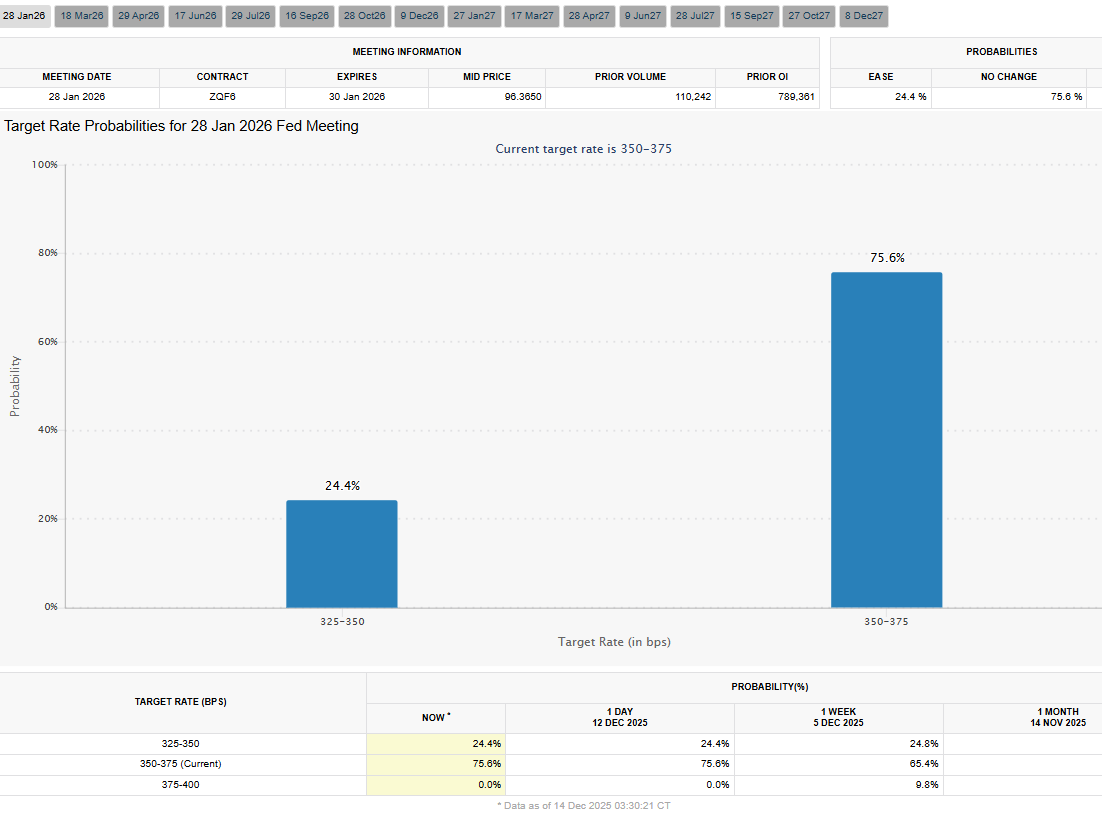Select the 17 Mar27 meeting tab
This screenshot has width=1102, height=815.
pyautogui.click(x=532, y=16)
